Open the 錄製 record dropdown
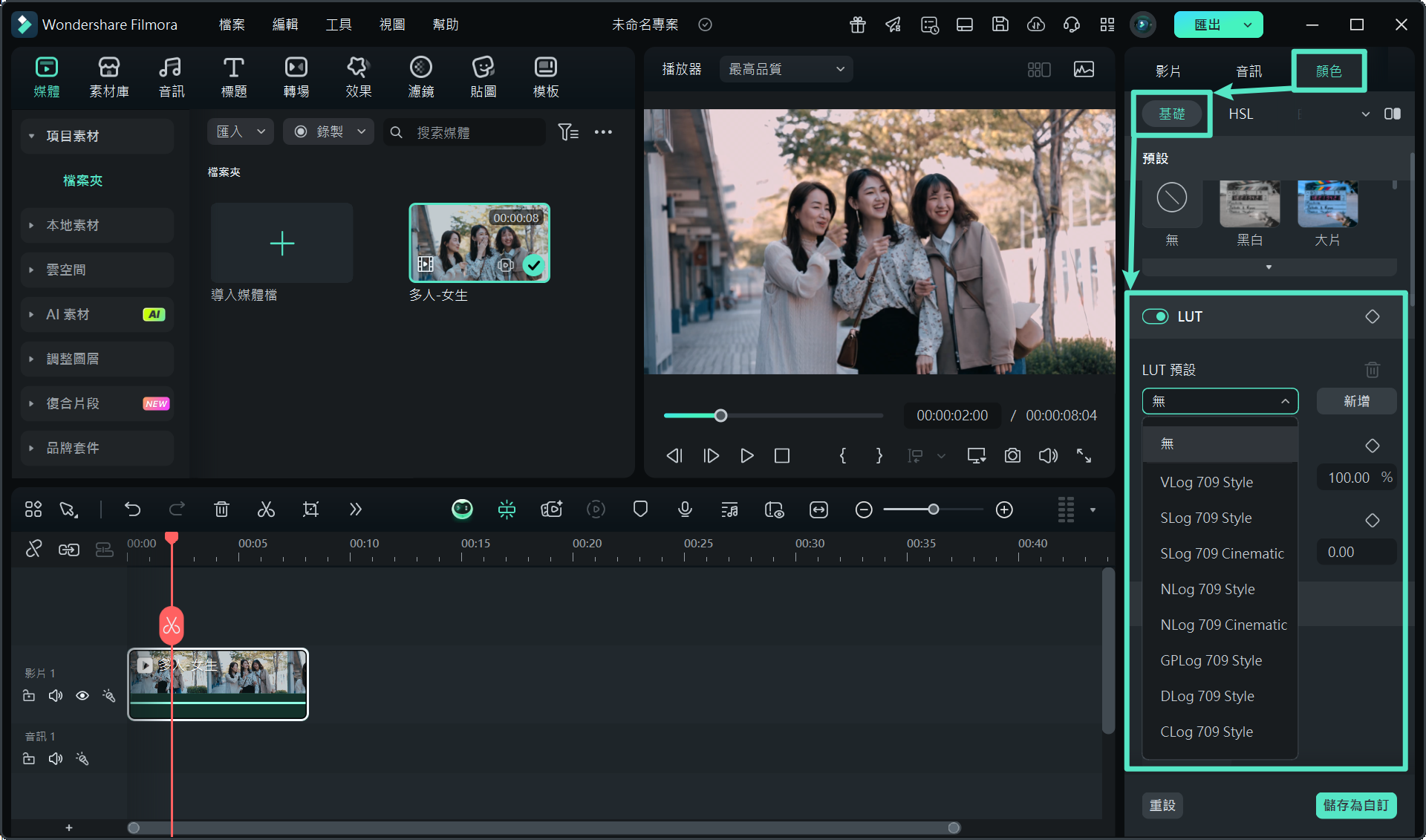 [329, 131]
